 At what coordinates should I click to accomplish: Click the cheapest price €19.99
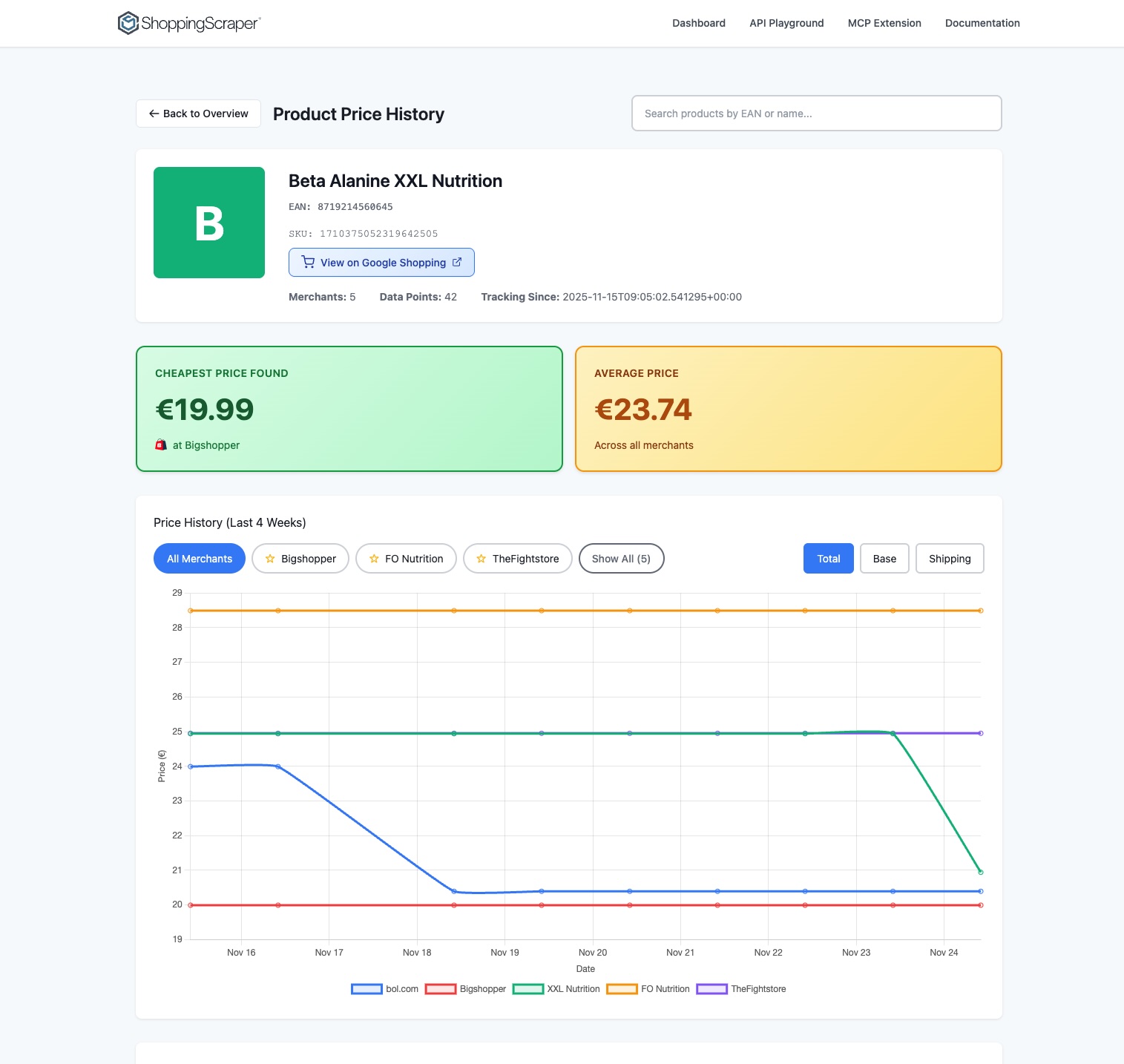coord(205,410)
